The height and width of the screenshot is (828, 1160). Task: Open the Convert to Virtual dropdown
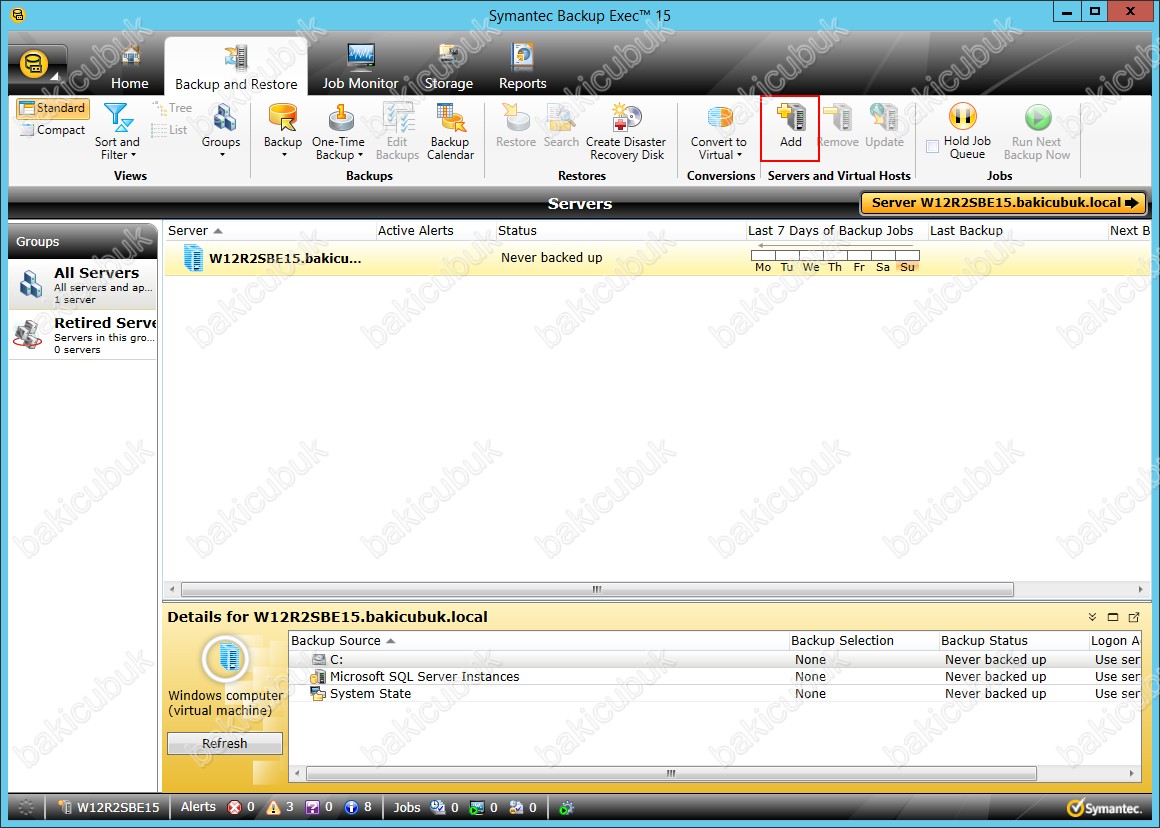pyautogui.click(x=719, y=132)
